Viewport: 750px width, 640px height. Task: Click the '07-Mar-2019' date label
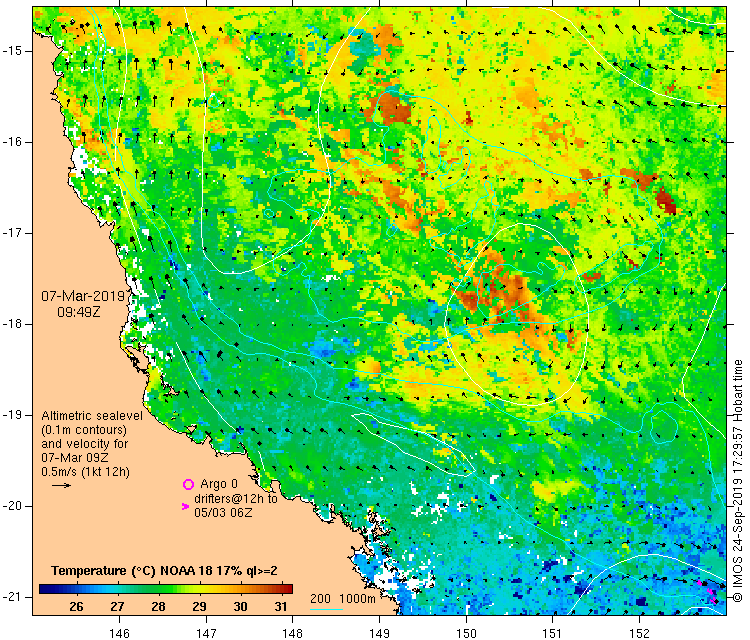[83, 296]
